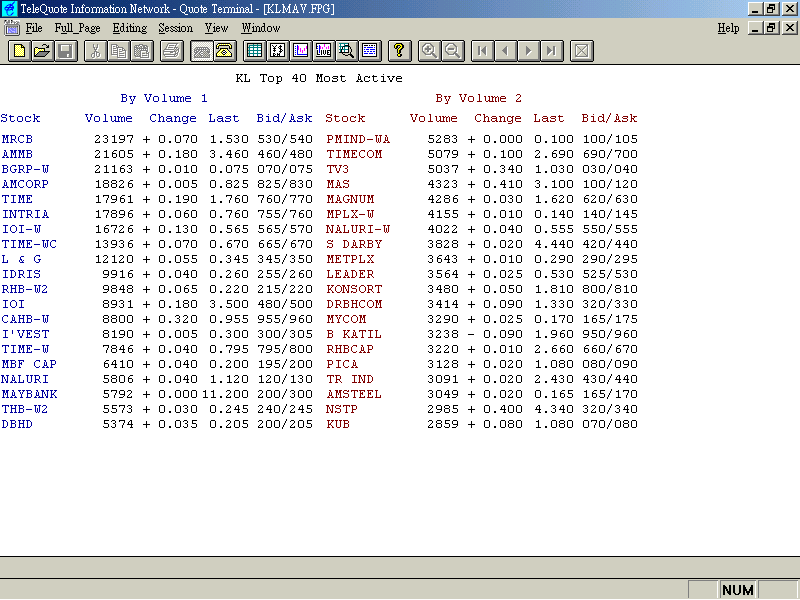The height and width of the screenshot is (600, 800).
Task: Open the green quote grid icon
Action: click(254, 51)
